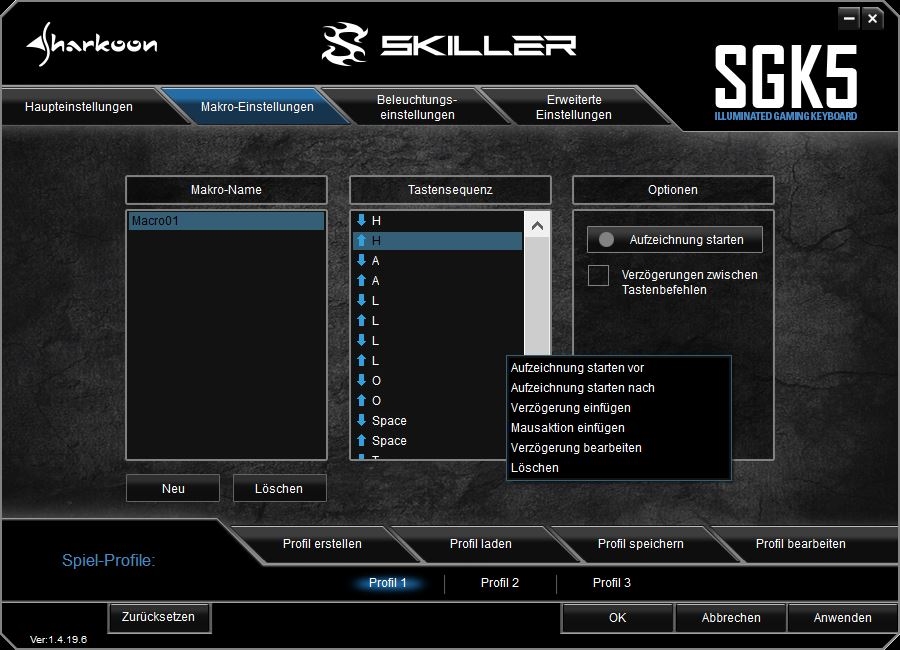Click the version text Ver:1.4.19.6
This screenshot has width=900, height=650.
coord(59,639)
